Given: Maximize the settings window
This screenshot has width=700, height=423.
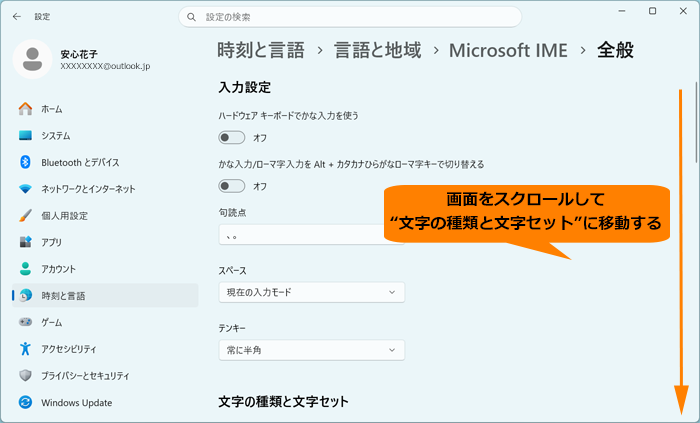Looking at the screenshot, I should tap(652, 11).
